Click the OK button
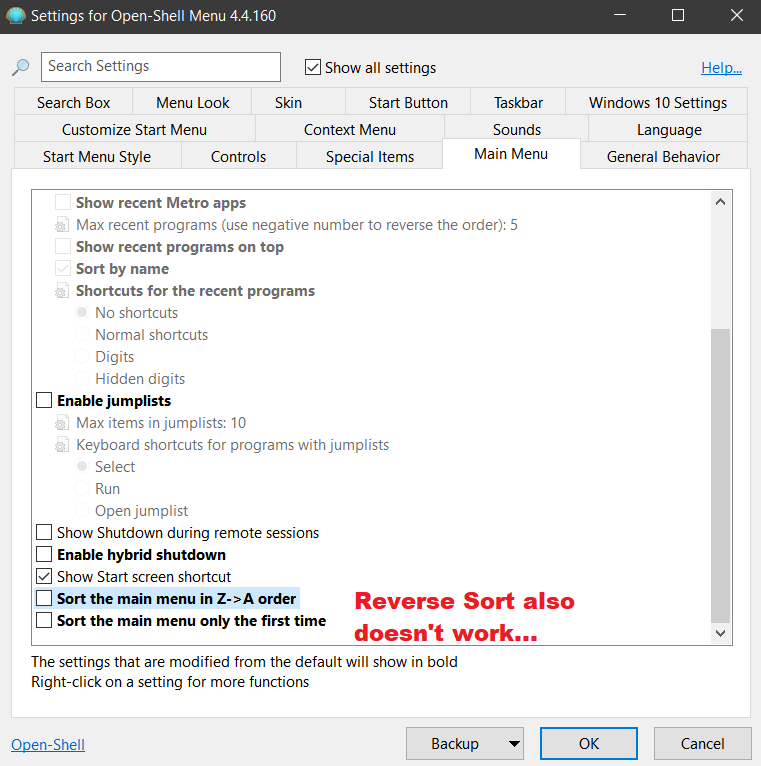Viewport: 761px width, 766px height. tap(589, 744)
